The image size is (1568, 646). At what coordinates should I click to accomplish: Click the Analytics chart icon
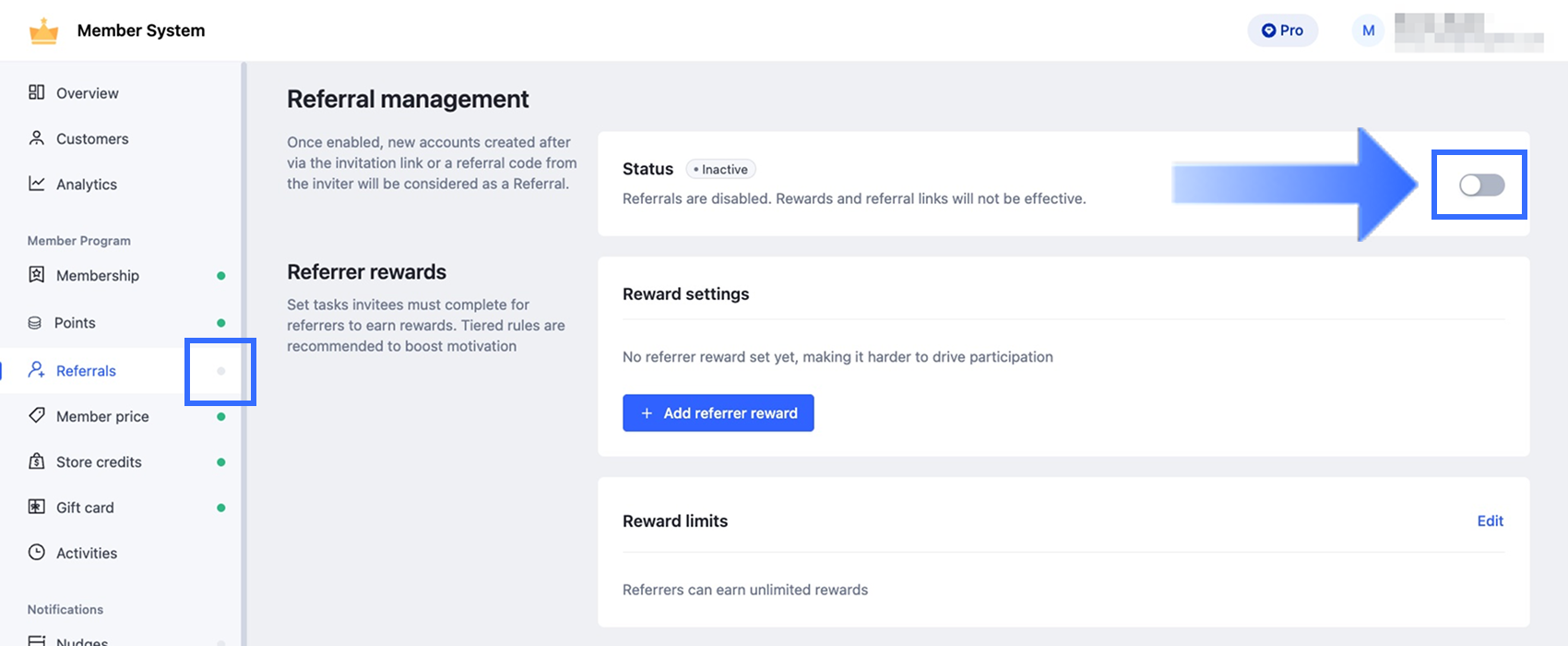37,184
